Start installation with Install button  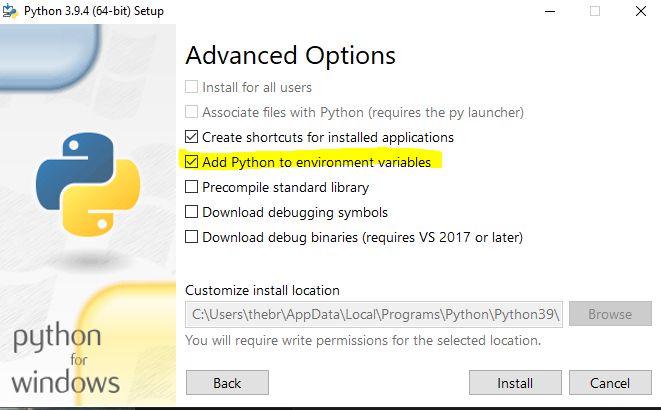[x=515, y=383]
